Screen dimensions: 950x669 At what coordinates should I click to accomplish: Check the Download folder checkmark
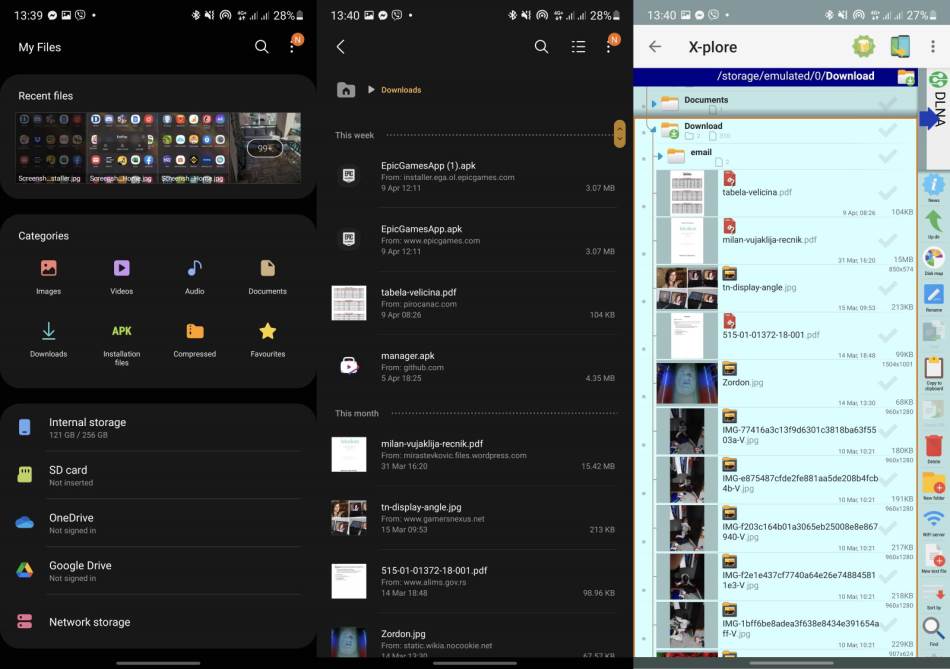[x=888, y=130]
